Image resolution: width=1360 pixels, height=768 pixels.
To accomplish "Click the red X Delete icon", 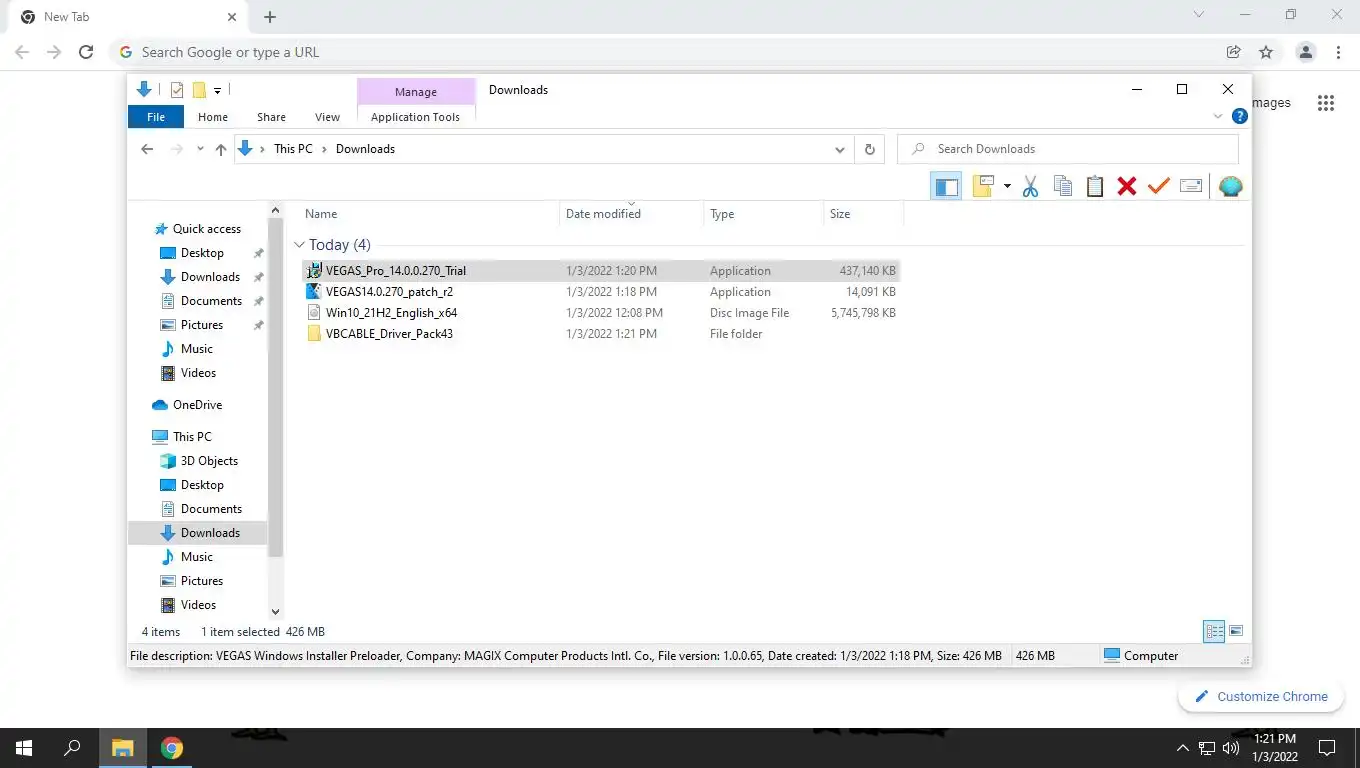I will point(1127,186).
